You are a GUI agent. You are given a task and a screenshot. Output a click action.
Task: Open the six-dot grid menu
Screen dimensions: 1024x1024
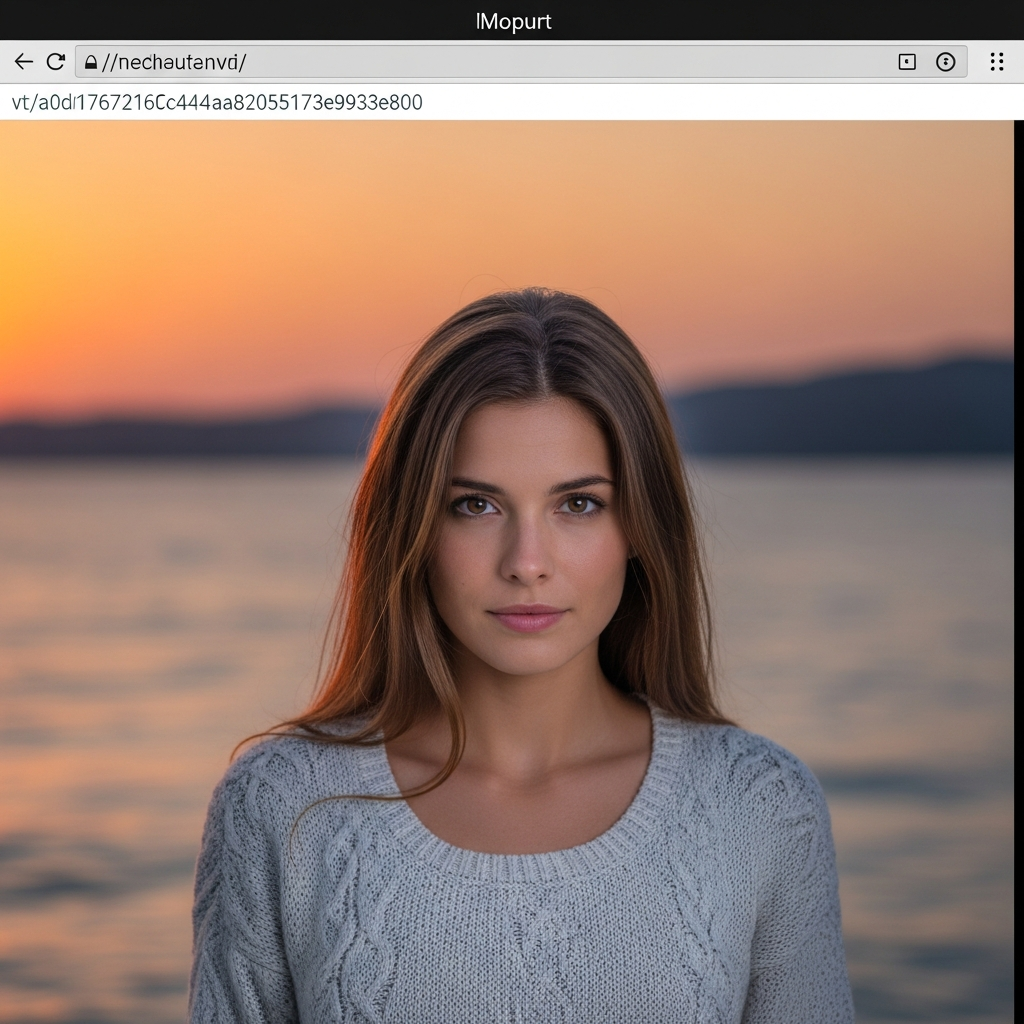[996, 62]
